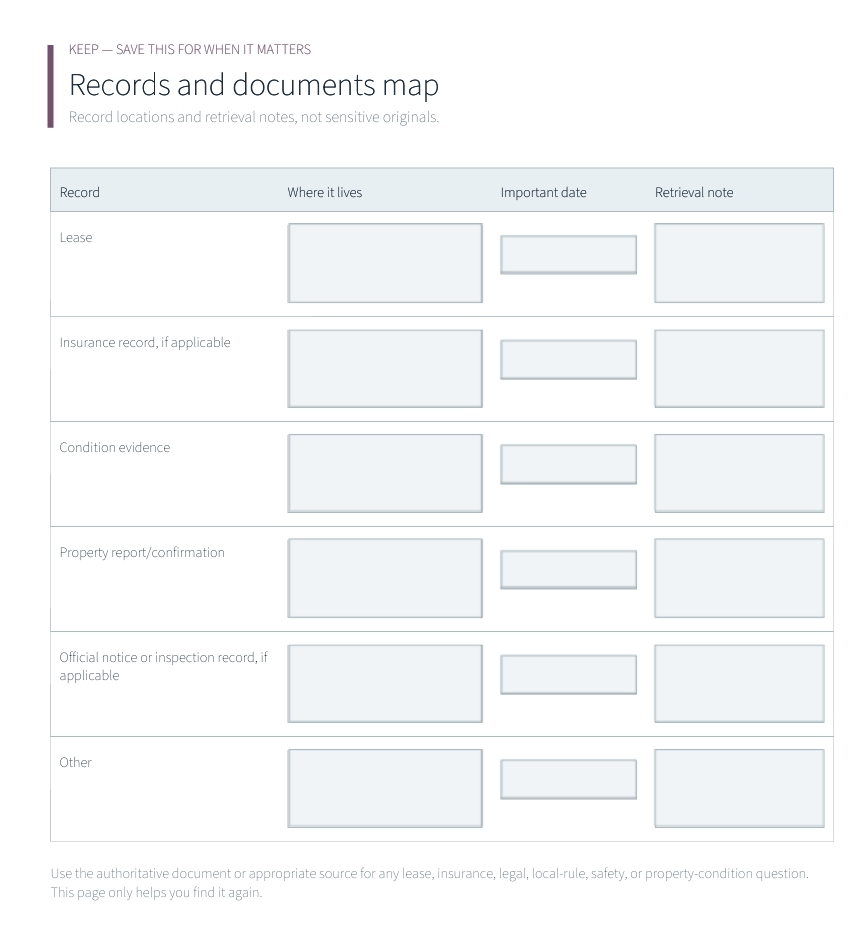Focus Condition evidence 'Important date' field
Viewport: 865px width, 927px height.
(x=568, y=464)
